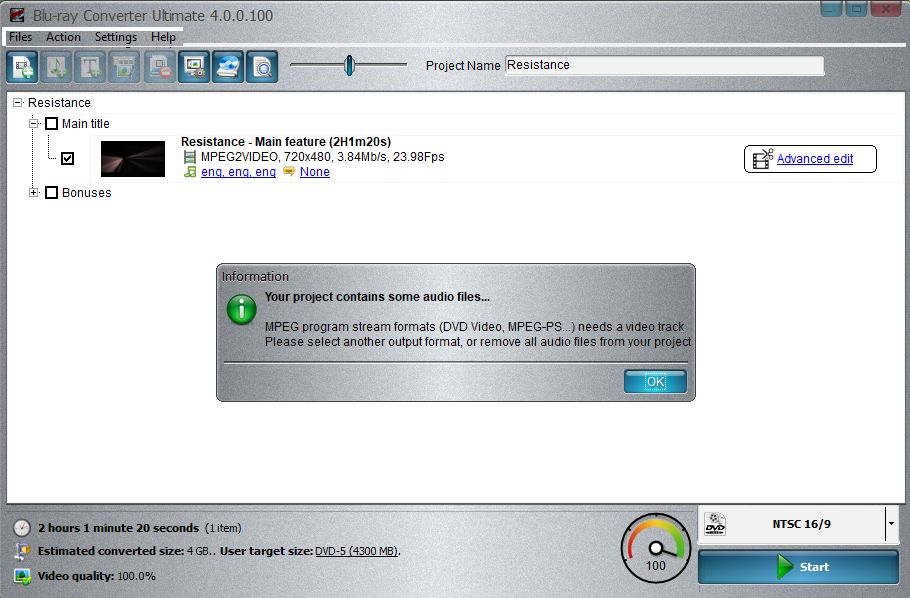Click the MPEG2VIDEO, 720x480 stream info text
The width and height of the screenshot is (910, 598).
tap(323, 157)
